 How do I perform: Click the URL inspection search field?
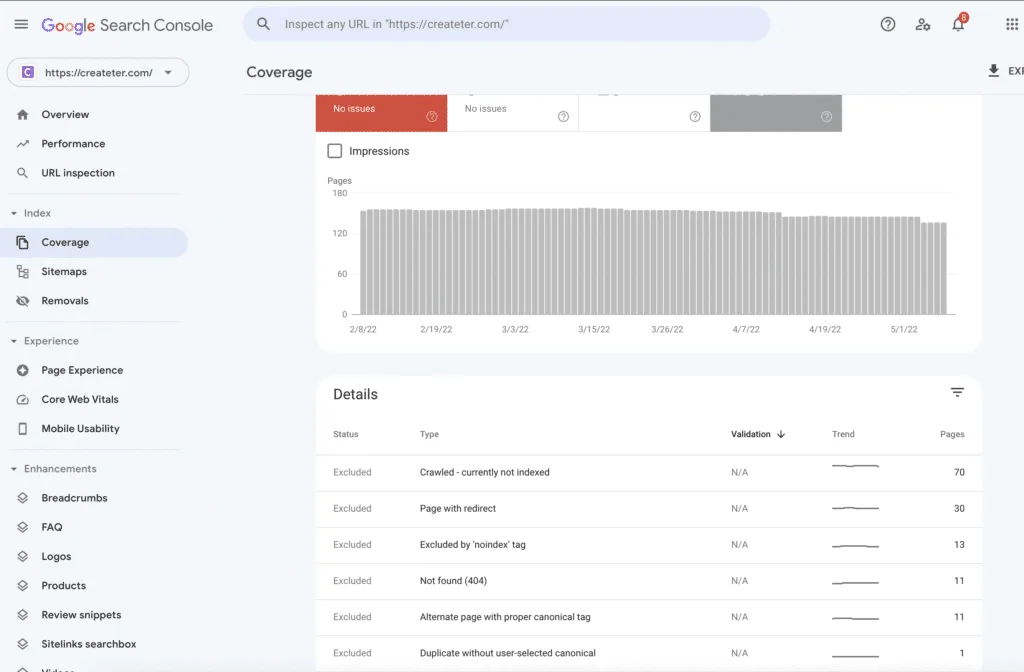pyautogui.click(x=506, y=24)
